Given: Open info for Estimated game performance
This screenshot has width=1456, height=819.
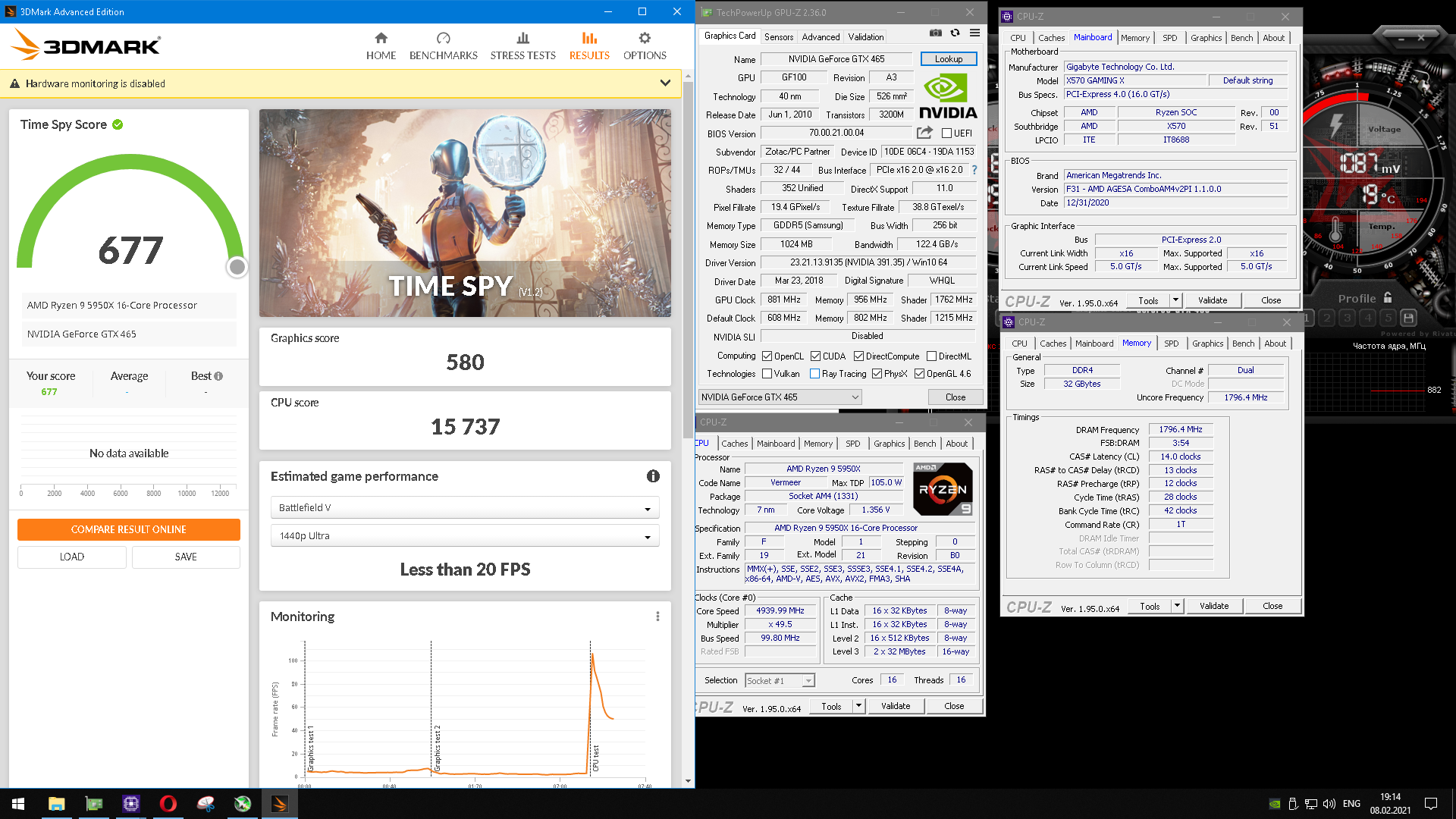Looking at the screenshot, I should click(653, 476).
